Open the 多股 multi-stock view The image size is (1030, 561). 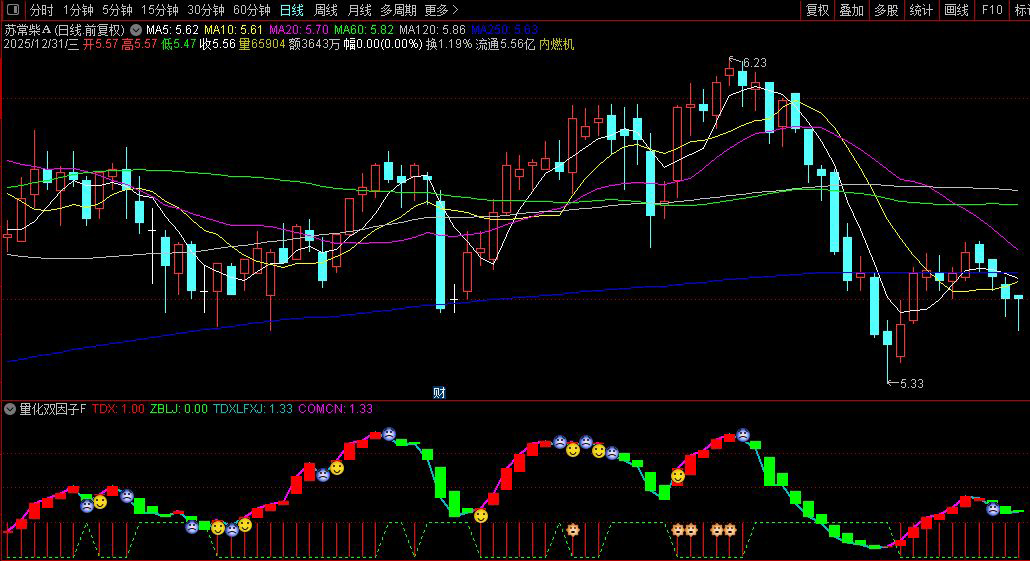click(886, 10)
